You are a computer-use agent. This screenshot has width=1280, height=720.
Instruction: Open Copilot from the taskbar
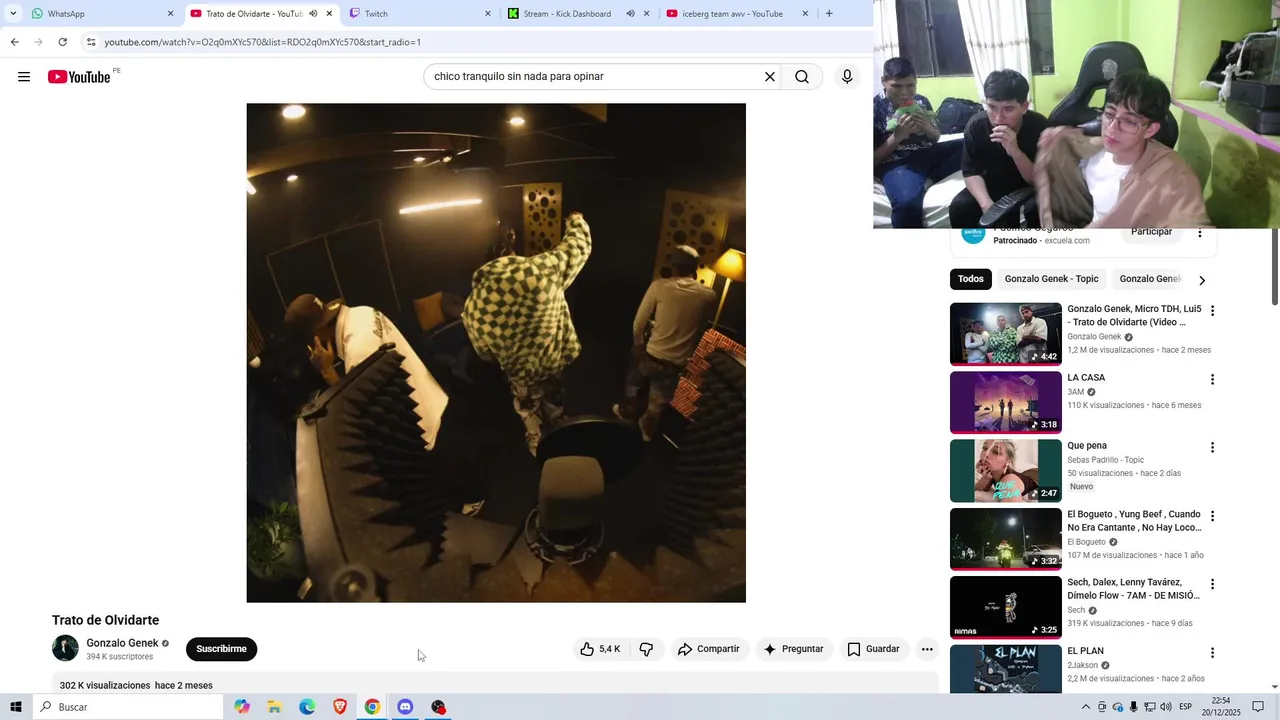click(x=242, y=707)
